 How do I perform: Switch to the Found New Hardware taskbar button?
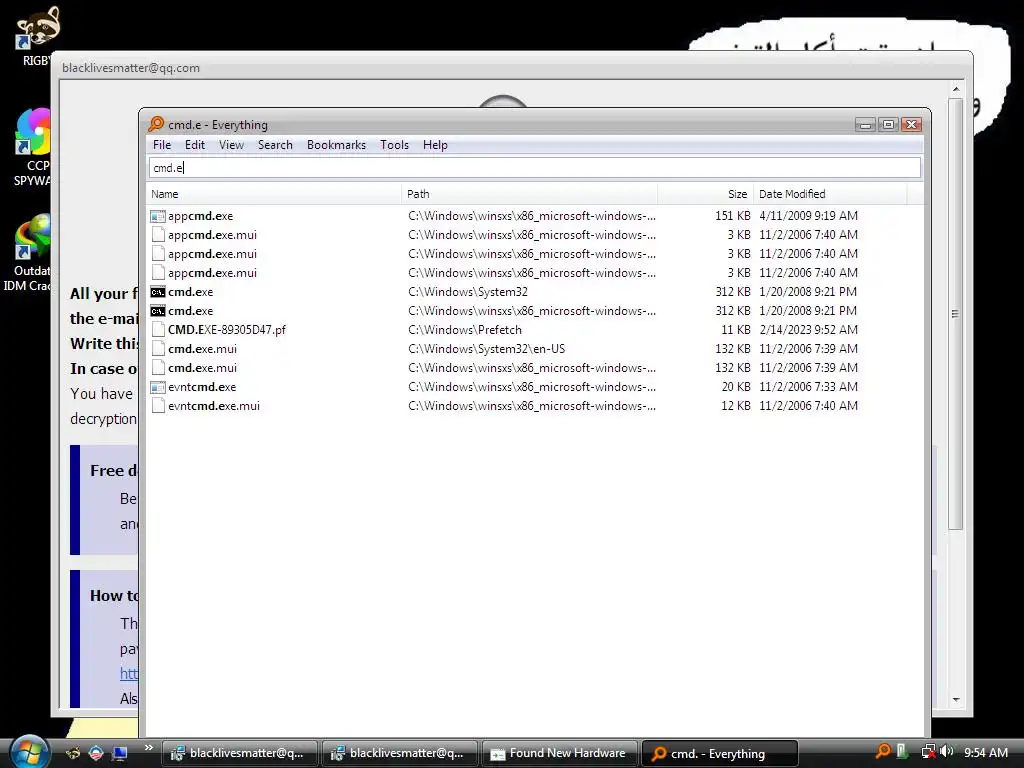coord(560,753)
